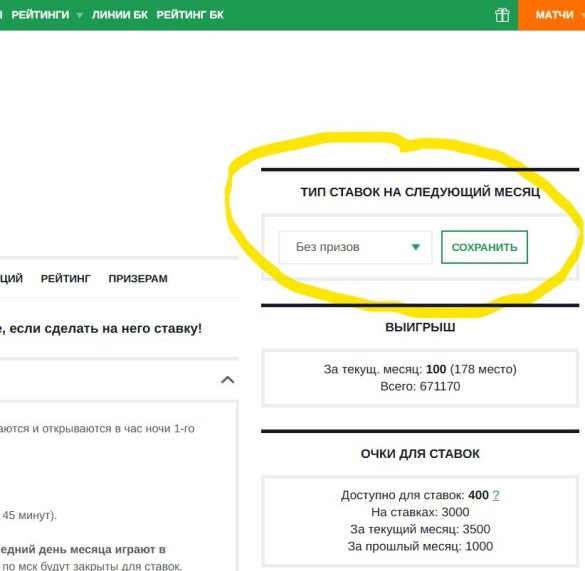Viewport: 585px width, 571px height.
Task: Click the За прошлый месяц: 1000 line
Action: pyautogui.click(x=420, y=546)
